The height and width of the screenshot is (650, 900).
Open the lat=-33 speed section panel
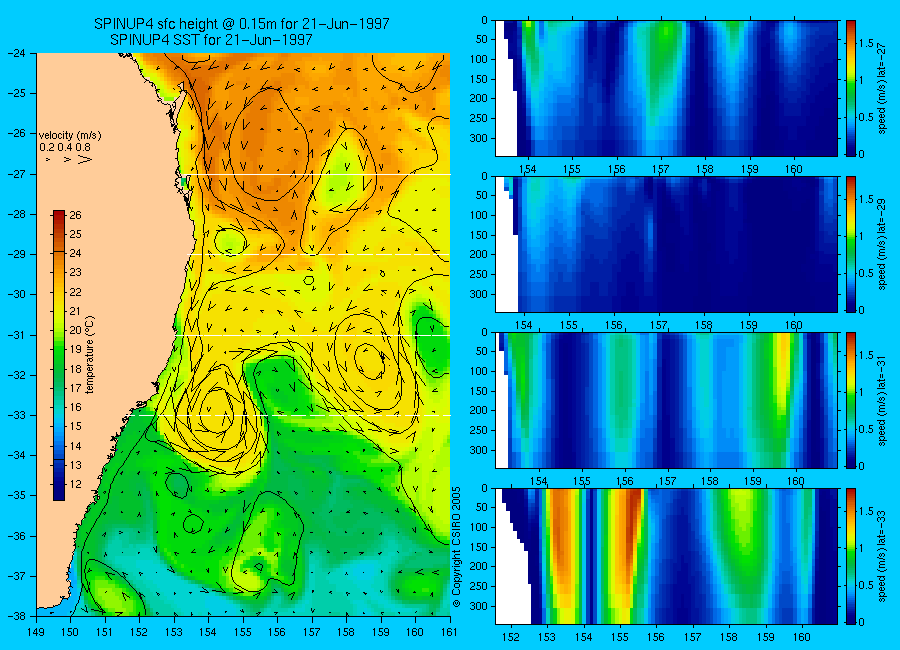point(666,556)
